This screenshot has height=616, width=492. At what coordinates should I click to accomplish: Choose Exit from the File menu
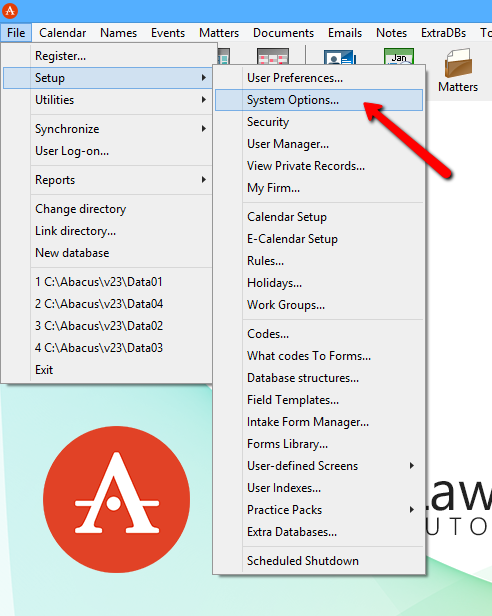point(108,370)
